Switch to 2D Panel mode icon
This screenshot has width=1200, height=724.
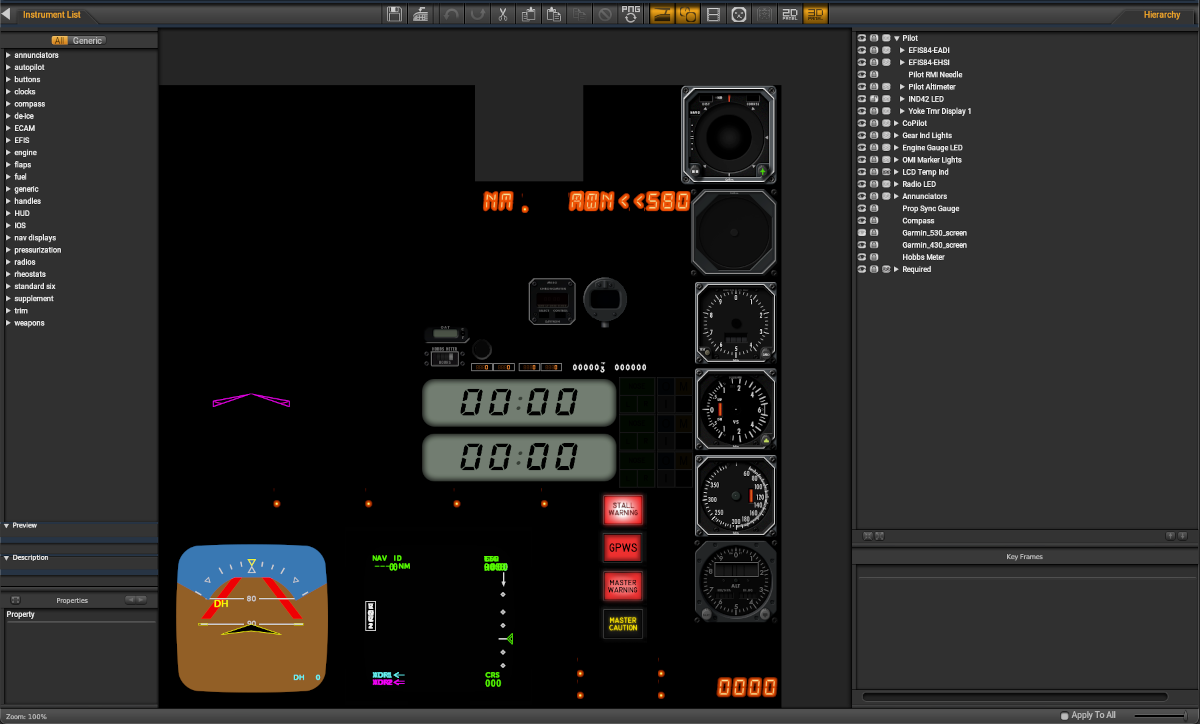(x=791, y=15)
